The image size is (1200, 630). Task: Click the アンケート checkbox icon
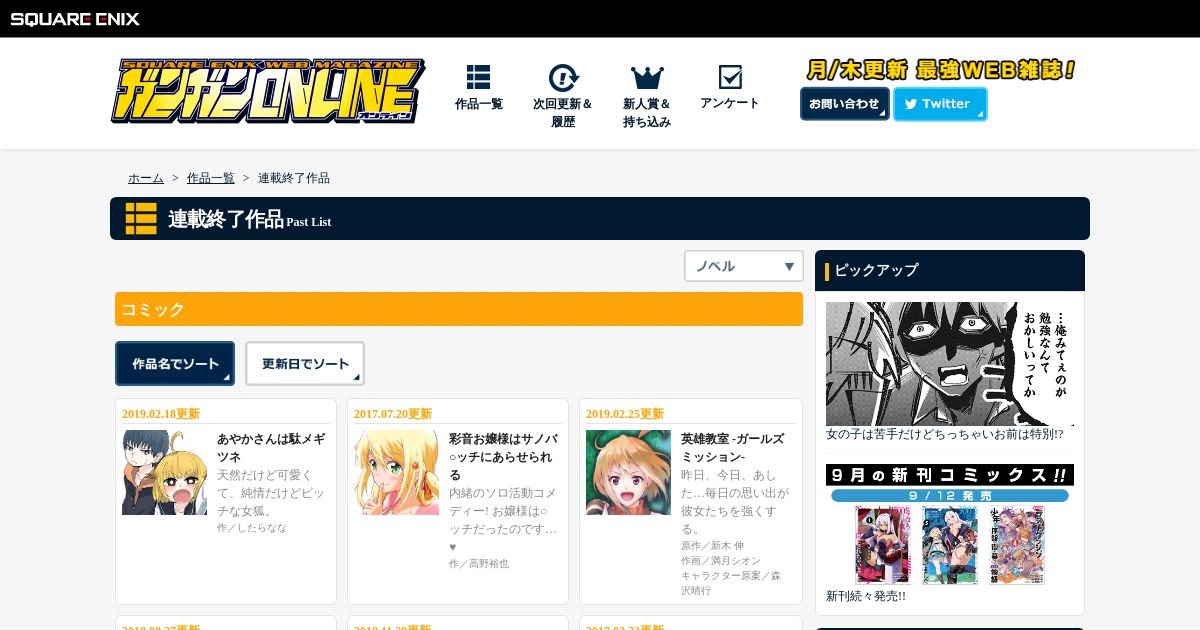[x=730, y=77]
